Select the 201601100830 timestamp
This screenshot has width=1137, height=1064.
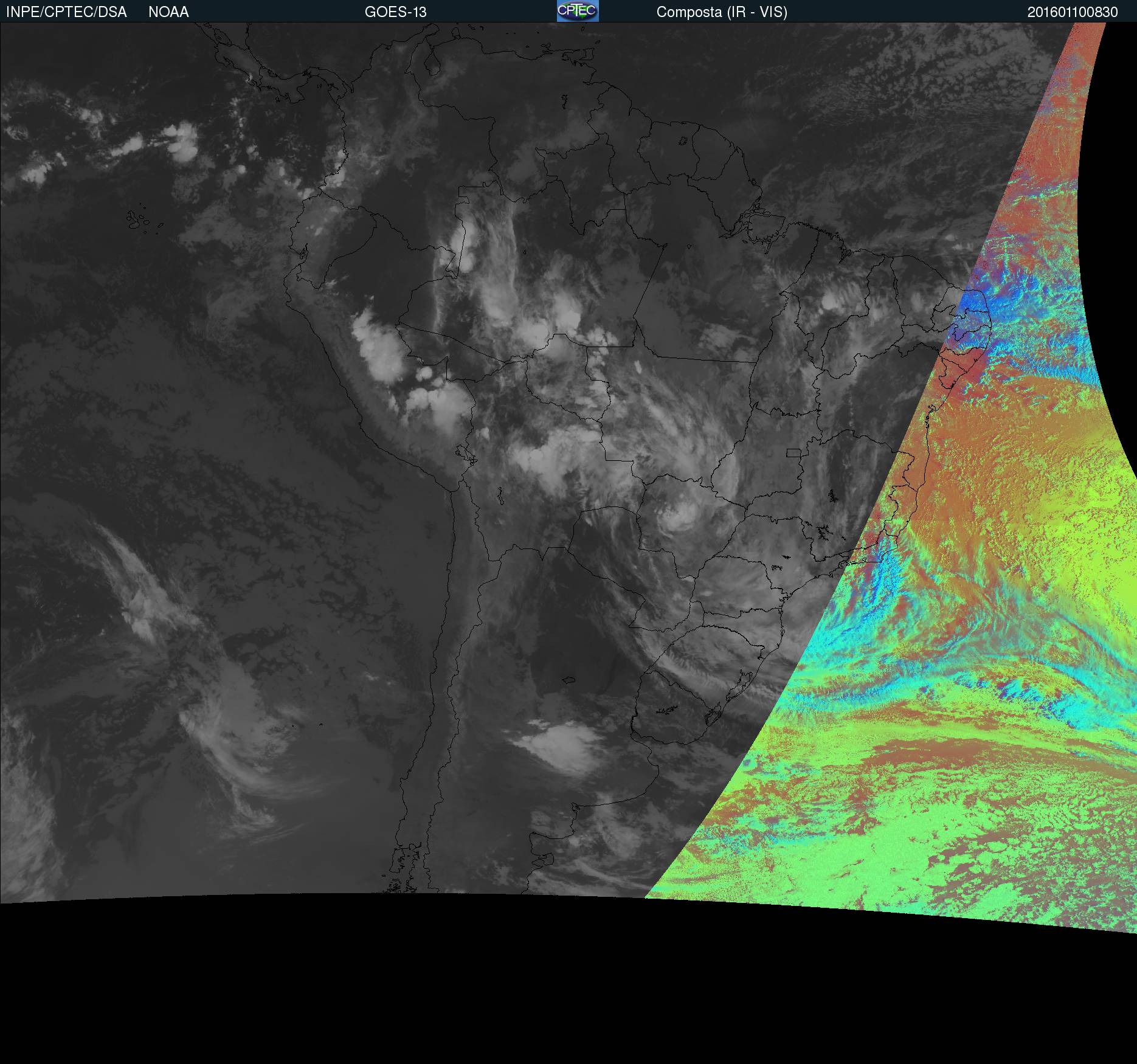tap(1073, 12)
